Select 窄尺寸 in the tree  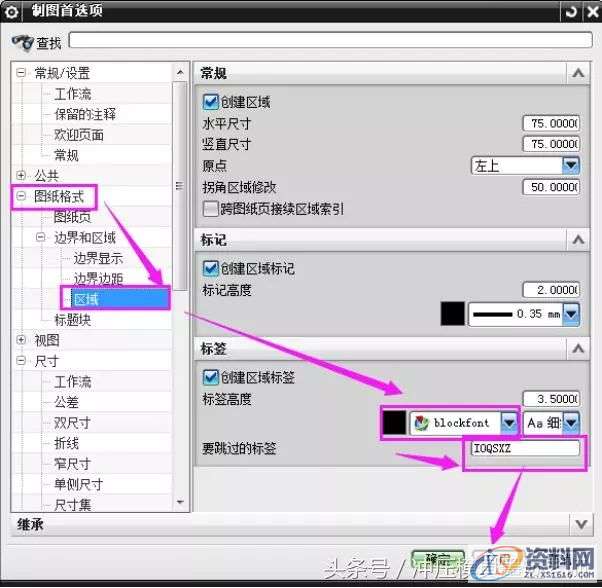click(73, 464)
